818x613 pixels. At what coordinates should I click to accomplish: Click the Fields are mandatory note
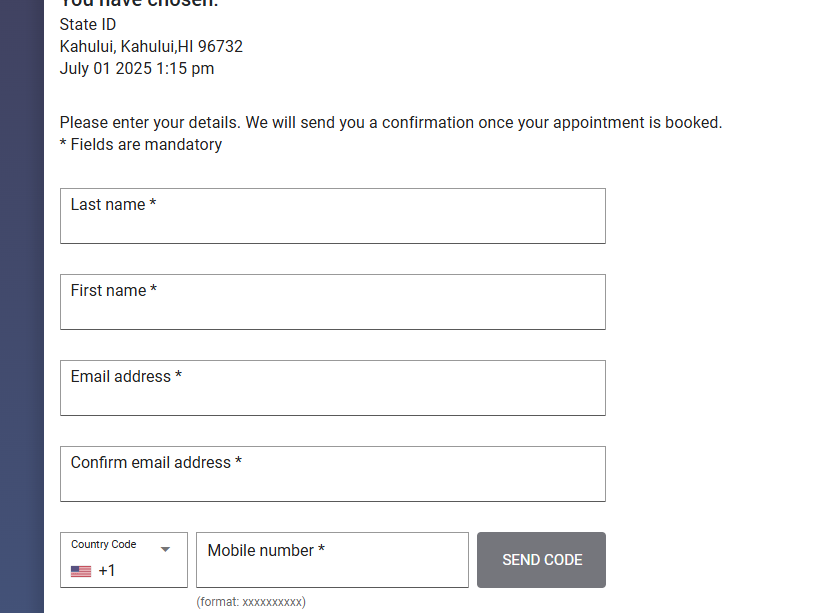click(141, 145)
